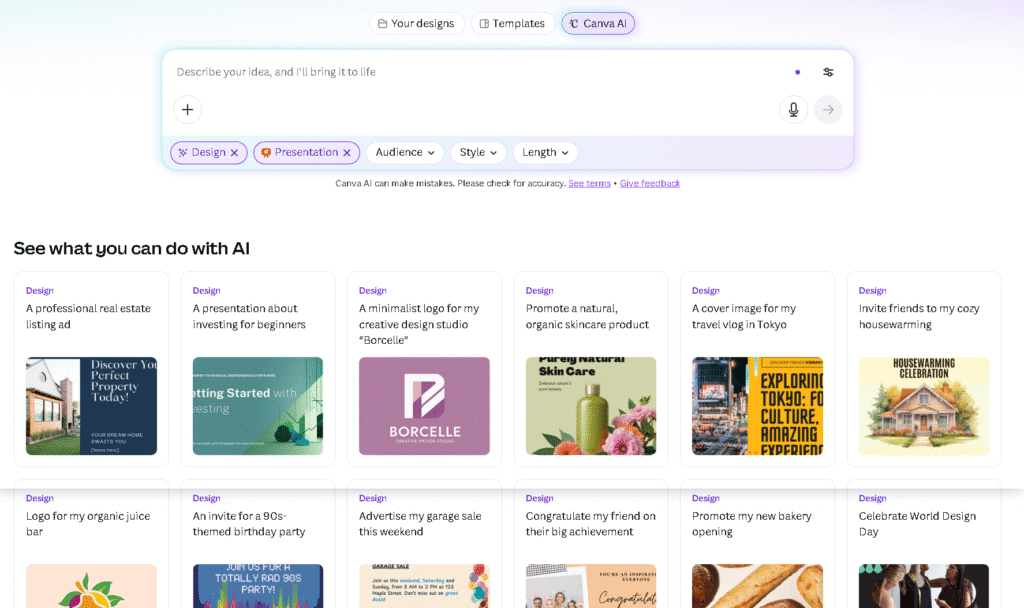Screen dimensions: 1024x608
Task: Click the prompt description input field
Action: 470,72
